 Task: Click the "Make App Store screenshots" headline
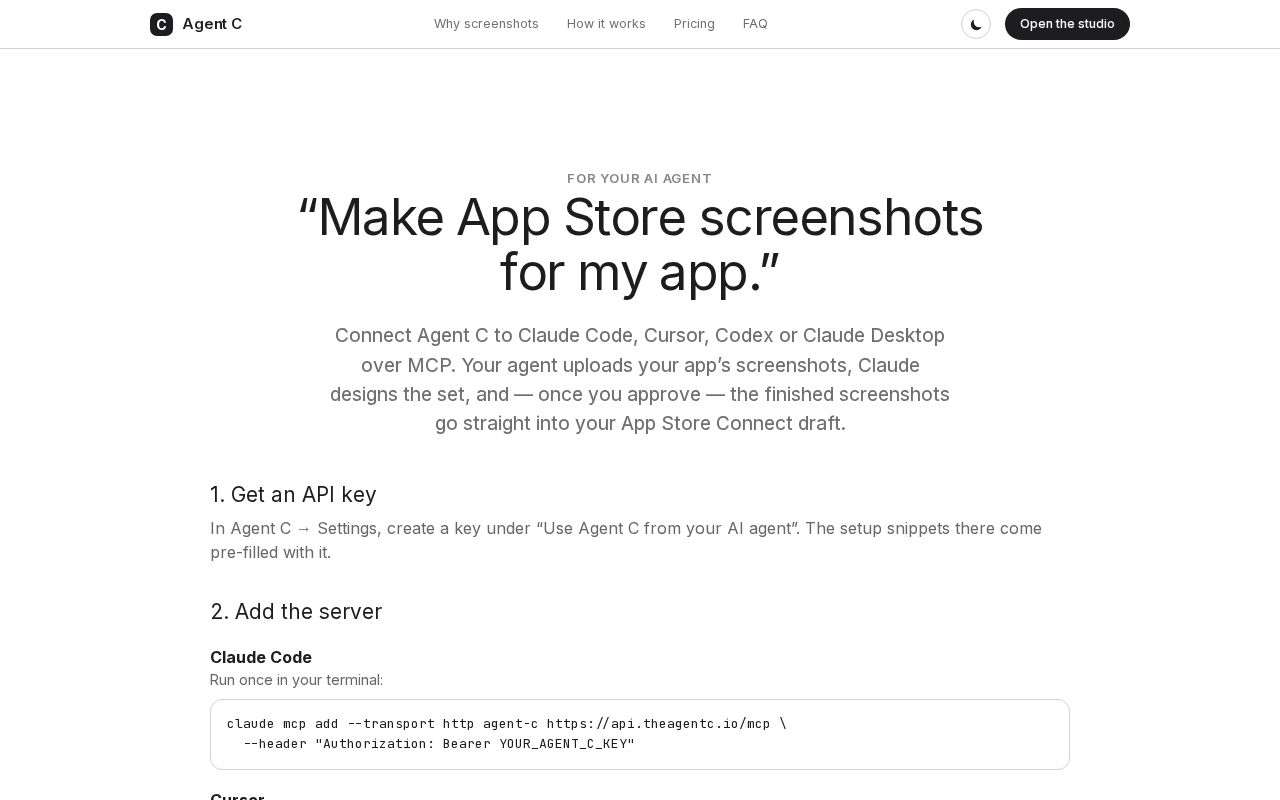click(x=640, y=244)
